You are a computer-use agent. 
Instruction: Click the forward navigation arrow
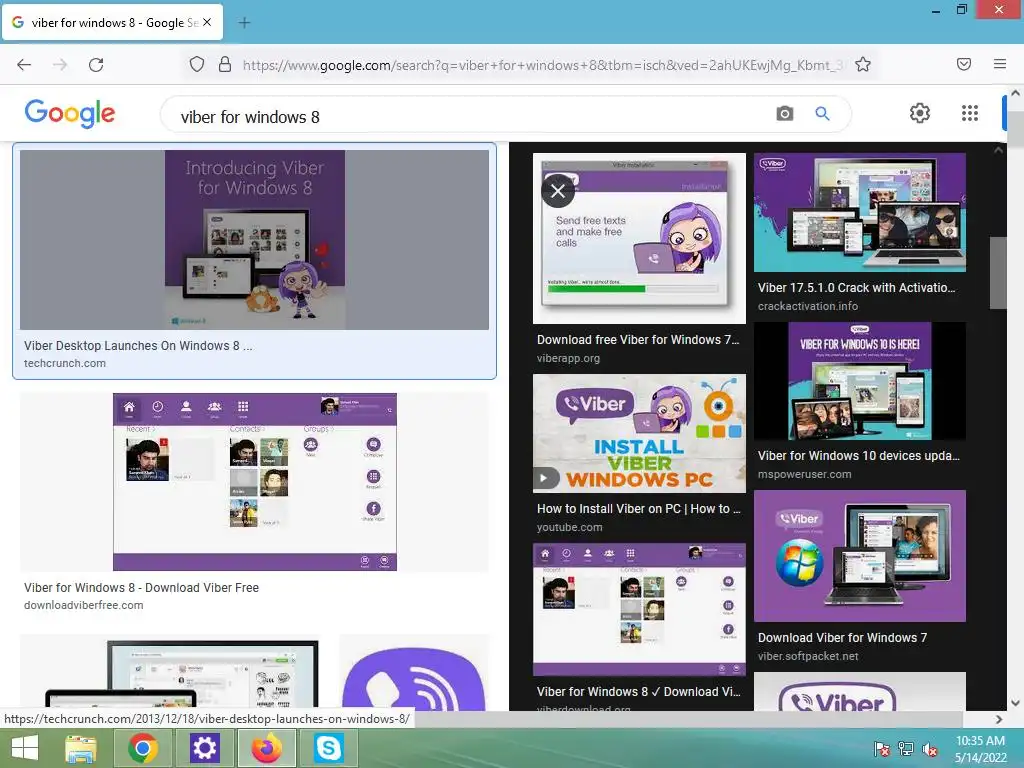click(60, 65)
